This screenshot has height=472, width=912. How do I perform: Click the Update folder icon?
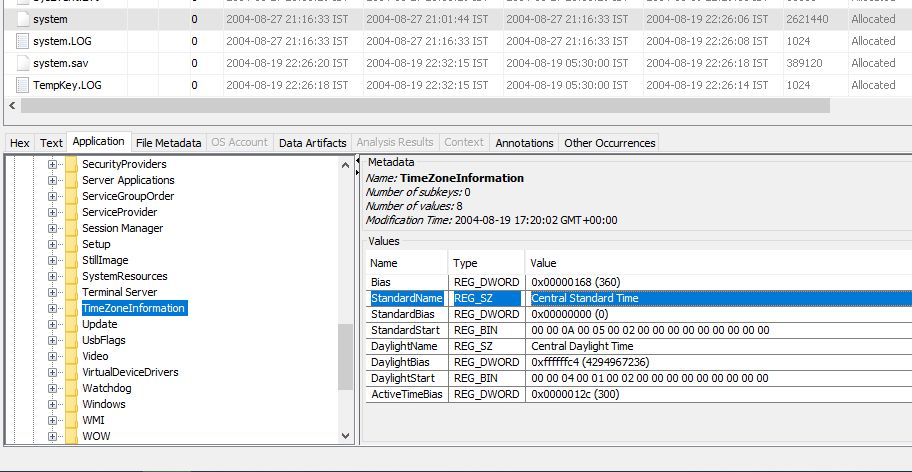click(72, 324)
